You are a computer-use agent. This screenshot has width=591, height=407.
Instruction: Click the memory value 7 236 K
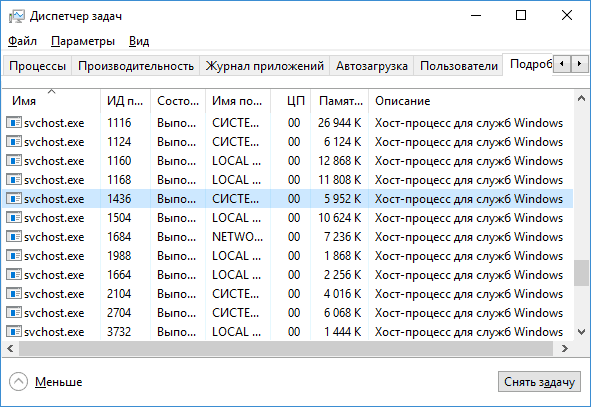click(342, 237)
